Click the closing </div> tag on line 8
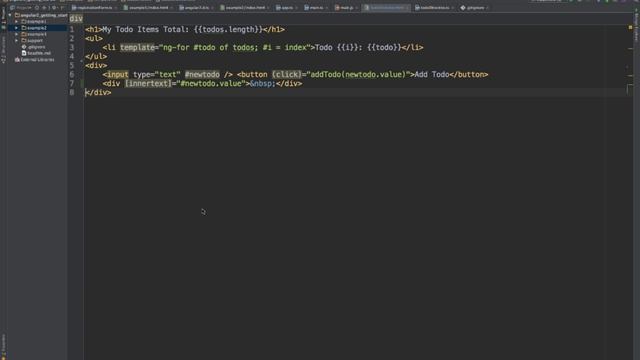Viewport: 640px width, 360px height. pyautogui.click(x=98, y=92)
